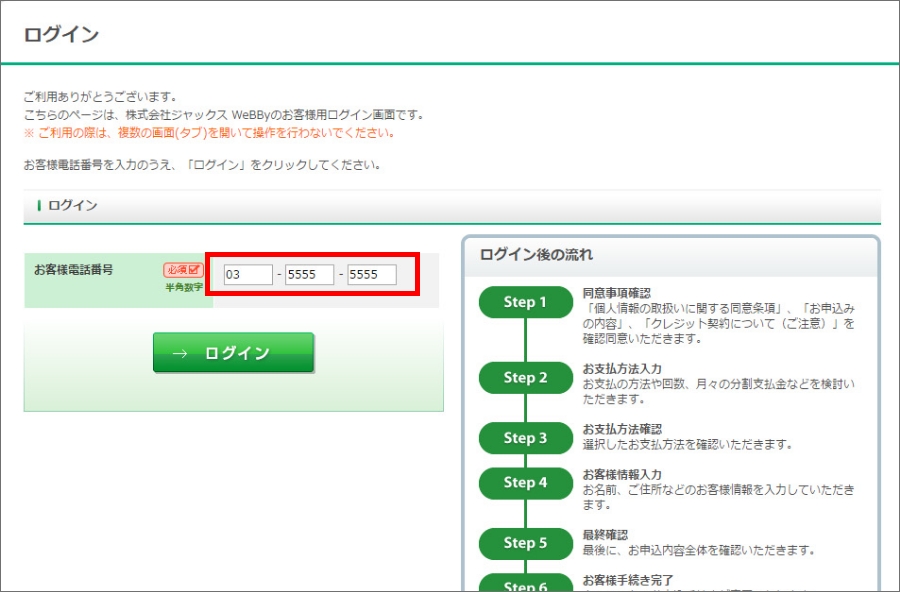Click the お支払方法入力 step title

pyautogui.click(x=622, y=369)
